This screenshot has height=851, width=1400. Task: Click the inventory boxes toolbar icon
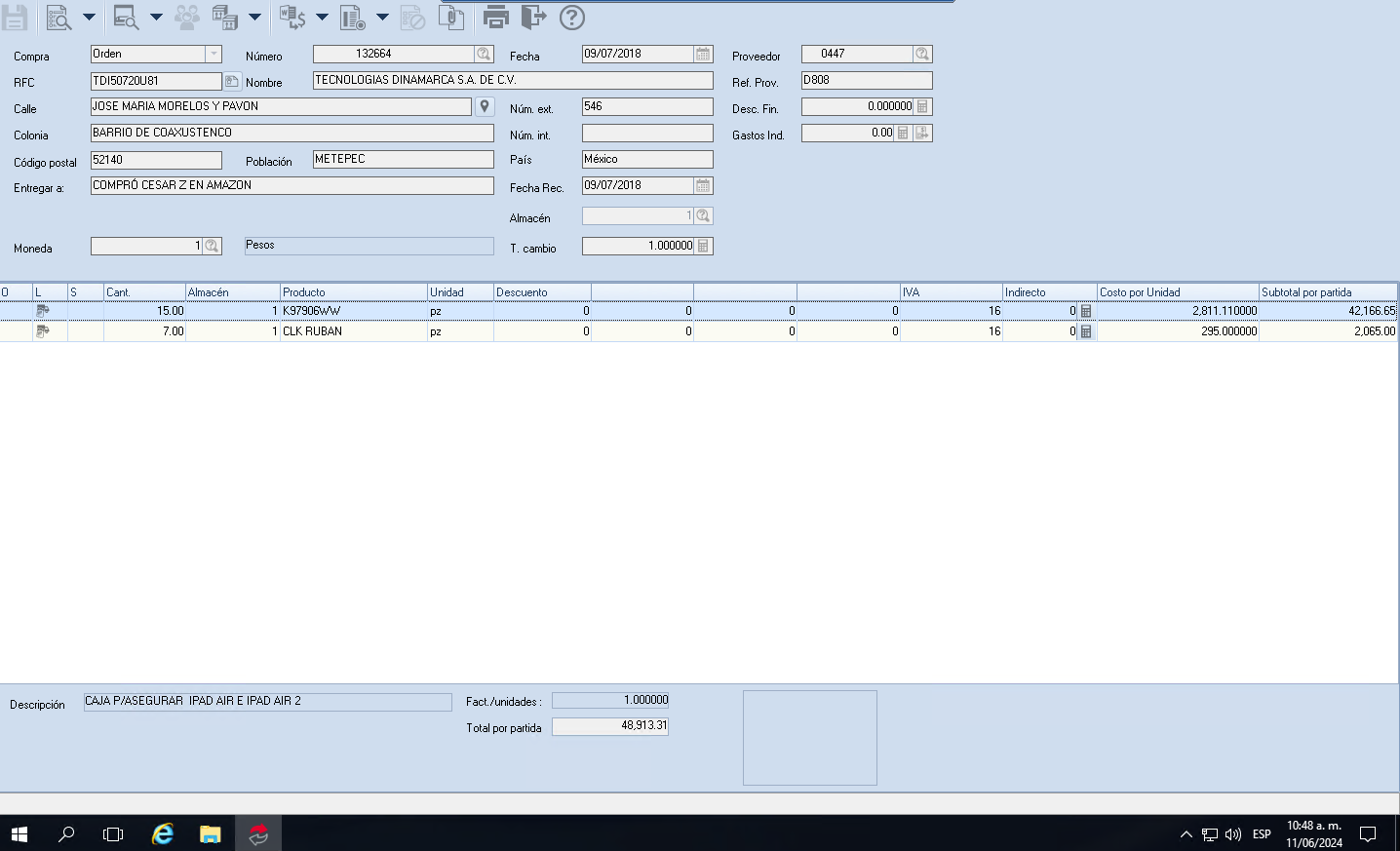pos(225,17)
